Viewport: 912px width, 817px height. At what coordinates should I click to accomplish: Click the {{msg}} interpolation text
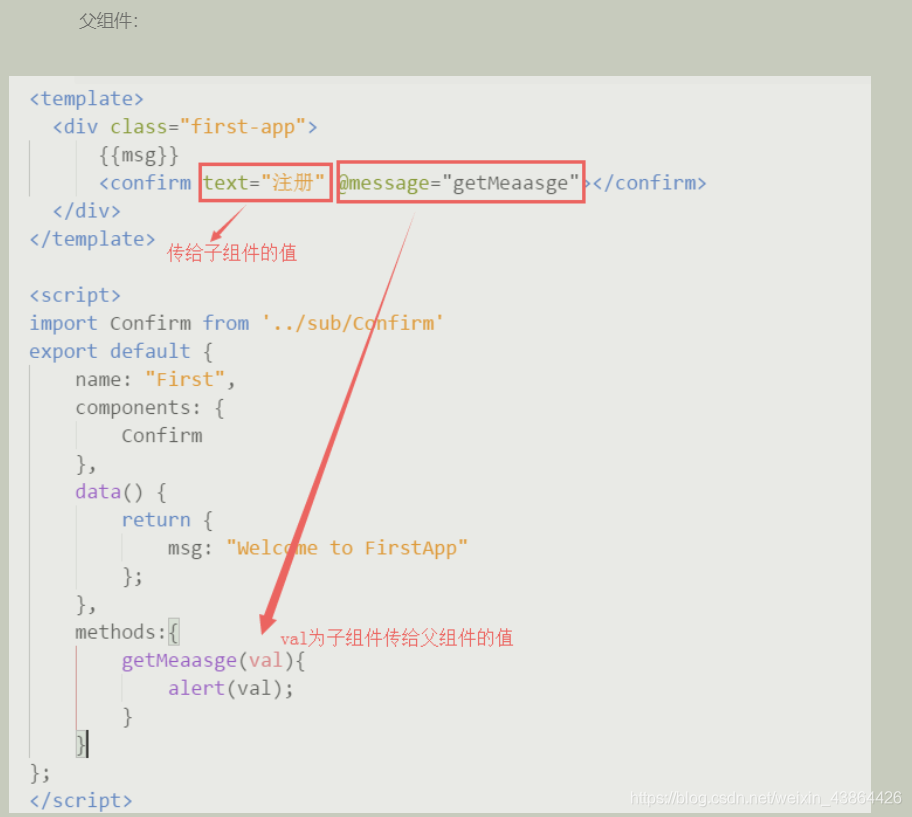[x=138, y=155]
